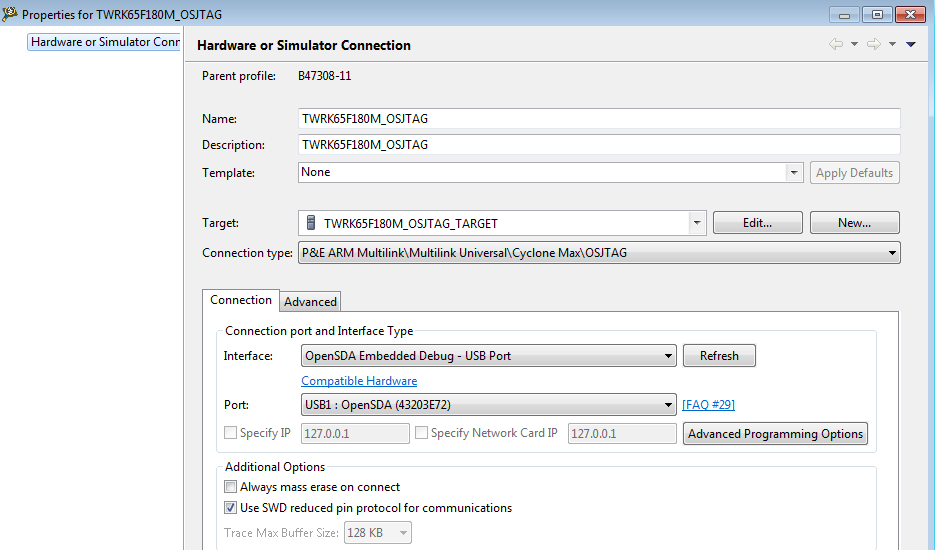Open the forward history dropdown arrow
This screenshot has width=935, height=550.
892,44
